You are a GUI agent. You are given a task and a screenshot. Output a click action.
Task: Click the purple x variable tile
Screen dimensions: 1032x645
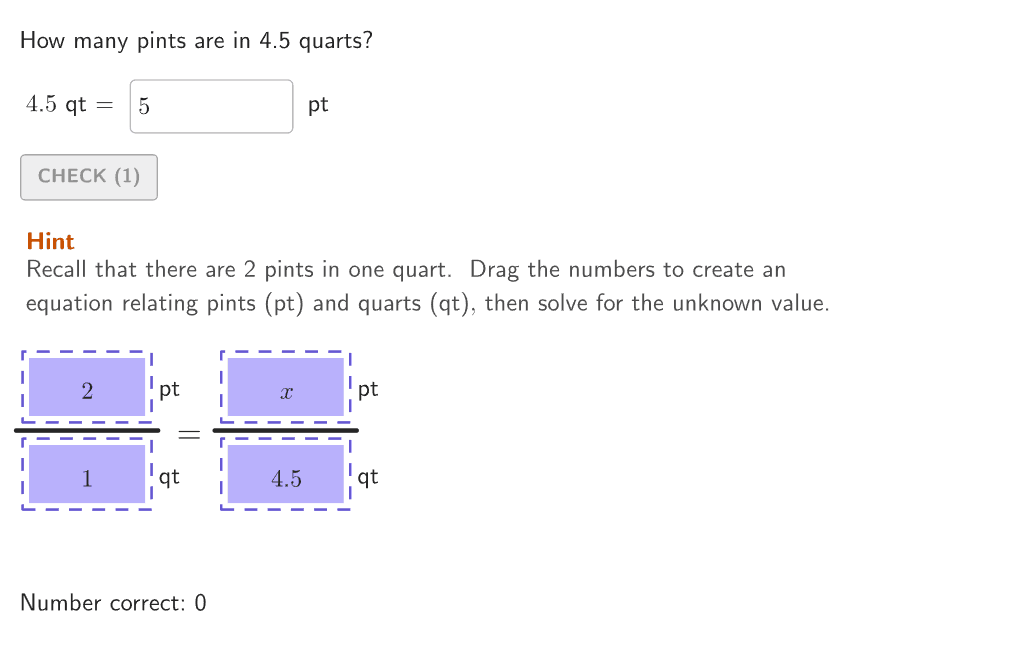pyautogui.click(x=286, y=387)
